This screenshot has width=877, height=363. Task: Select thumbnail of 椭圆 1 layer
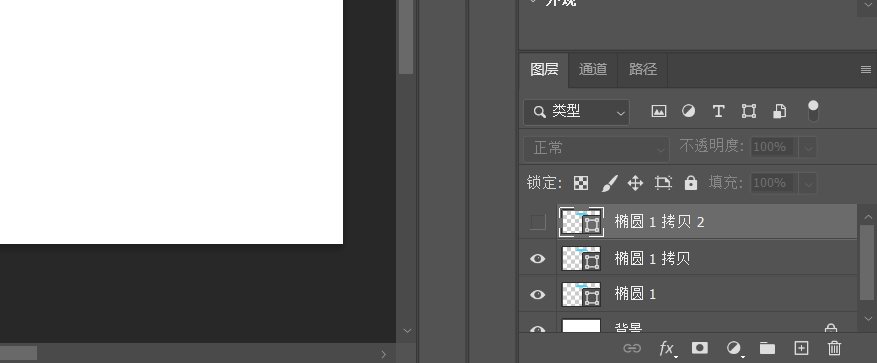click(x=581, y=294)
